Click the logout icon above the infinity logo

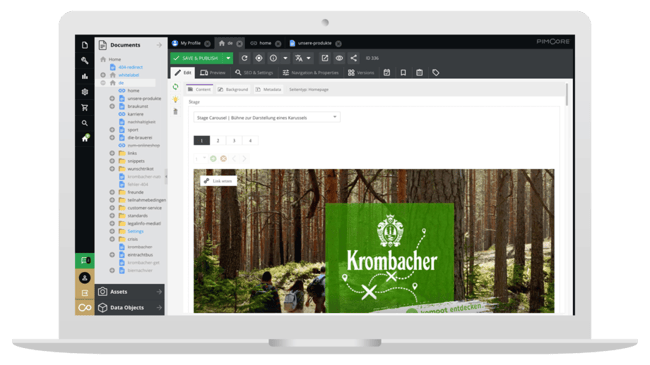click(85, 293)
